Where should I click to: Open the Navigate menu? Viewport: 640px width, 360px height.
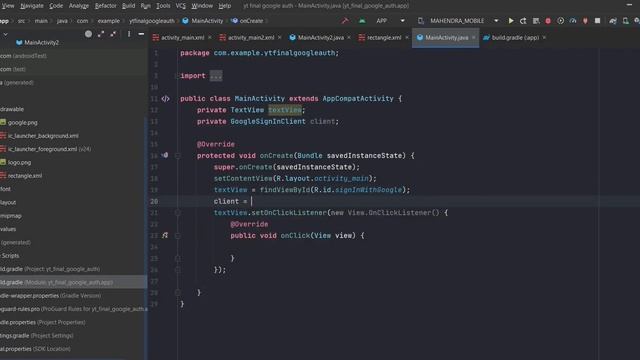tap(31, 6)
